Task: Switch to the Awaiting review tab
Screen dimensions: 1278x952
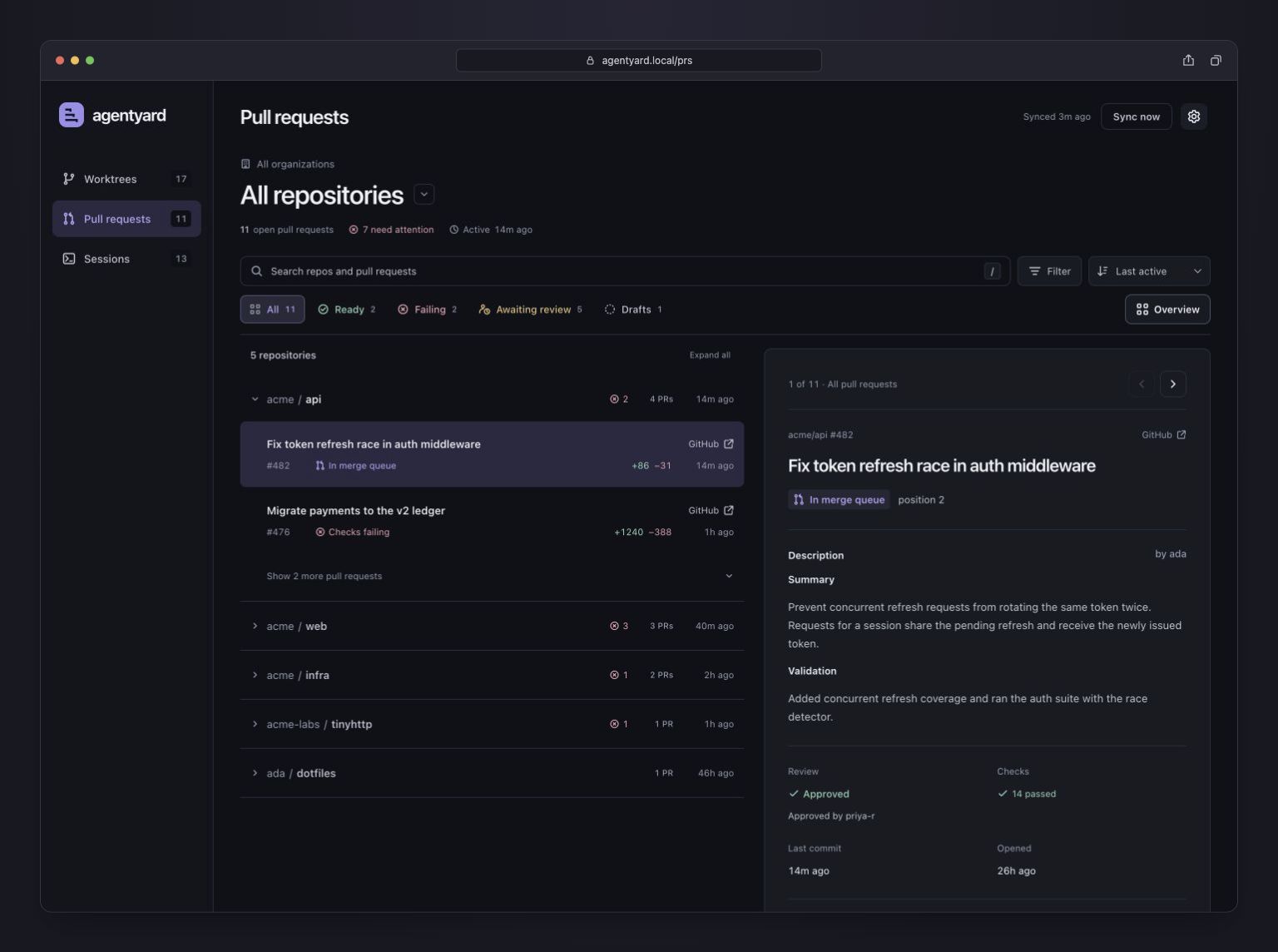Action: coord(531,310)
